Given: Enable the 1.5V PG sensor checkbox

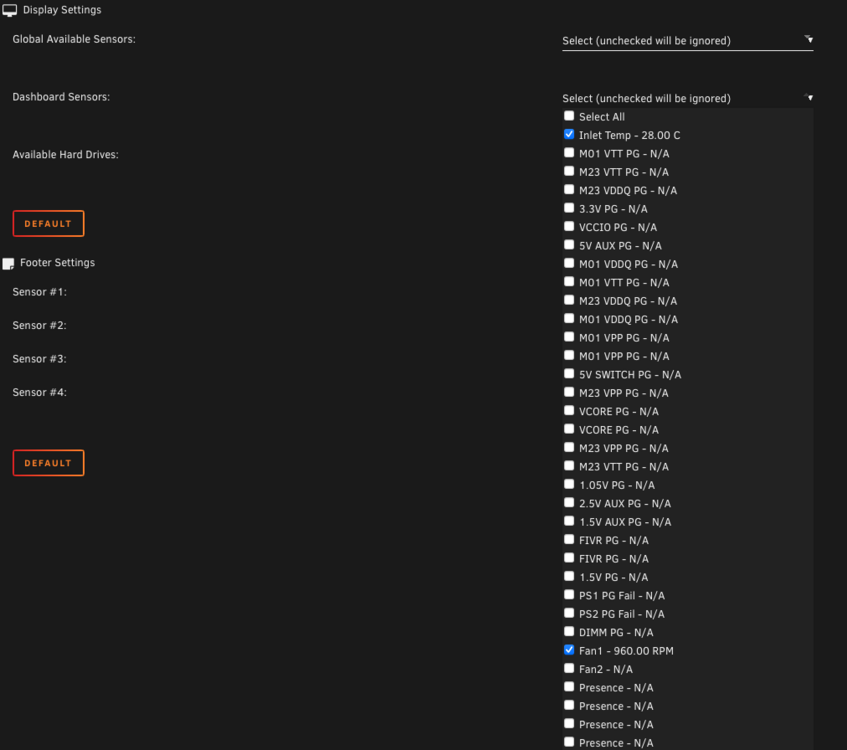Looking at the screenshot, I should click(569, 577).
